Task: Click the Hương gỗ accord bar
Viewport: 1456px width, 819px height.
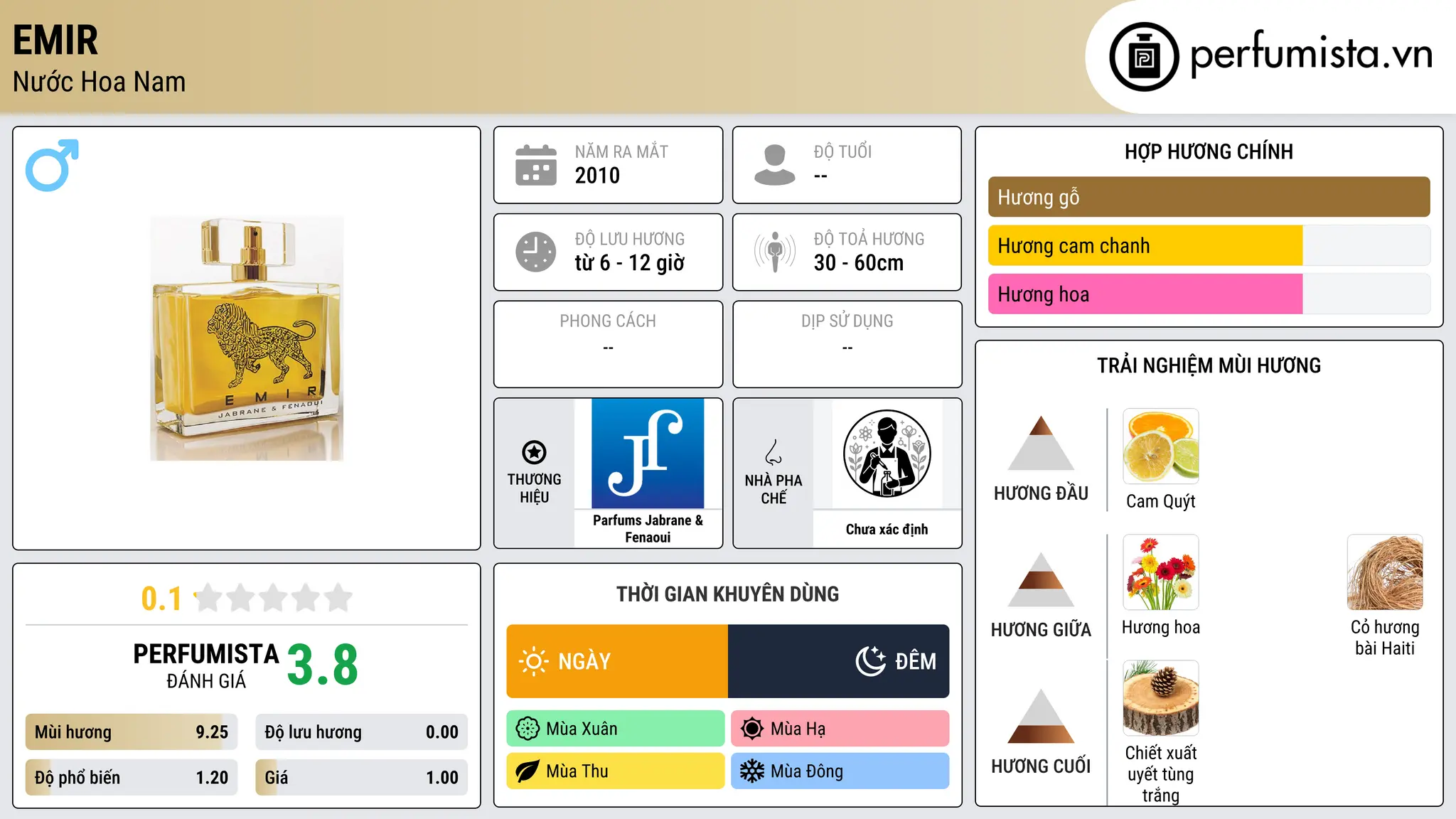Action: click(x=1209, y=197)
